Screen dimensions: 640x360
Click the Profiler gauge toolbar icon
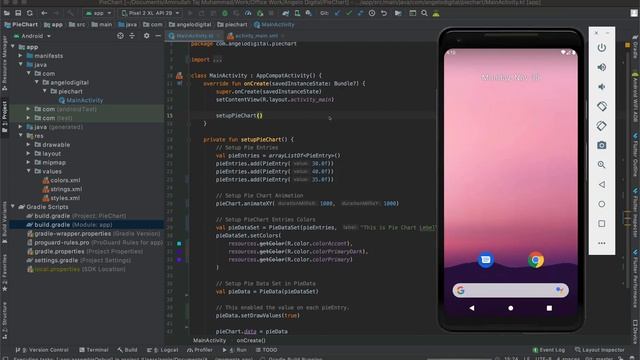coord(248,13)
